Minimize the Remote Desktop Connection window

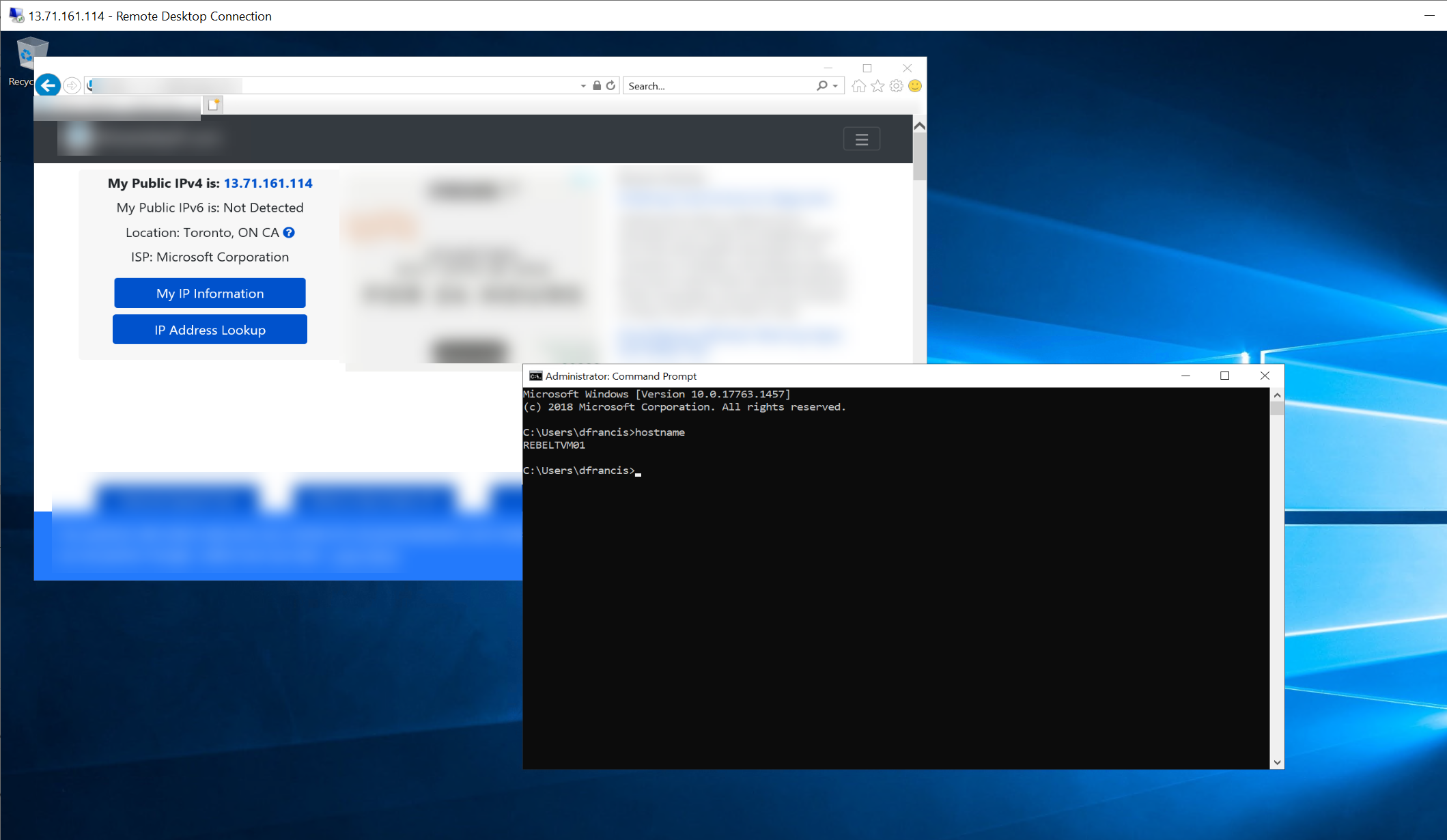[x=1429, y=15]
